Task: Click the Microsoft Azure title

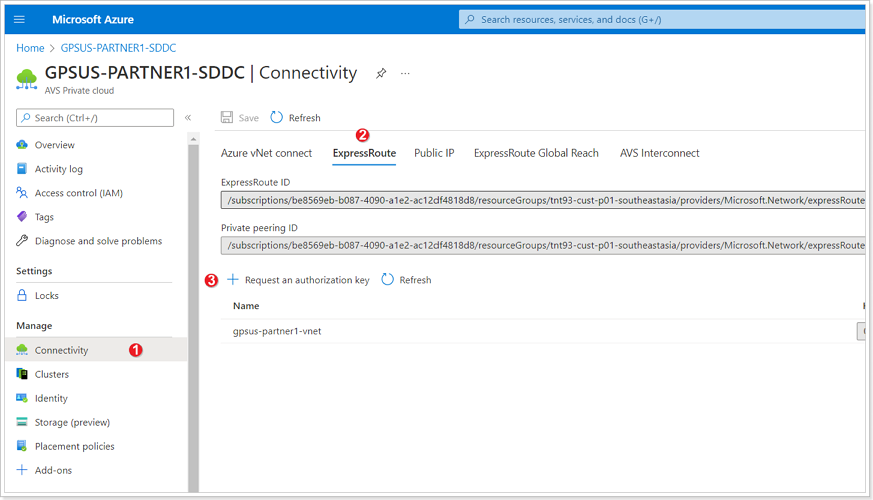Action: tap(93, 19)
